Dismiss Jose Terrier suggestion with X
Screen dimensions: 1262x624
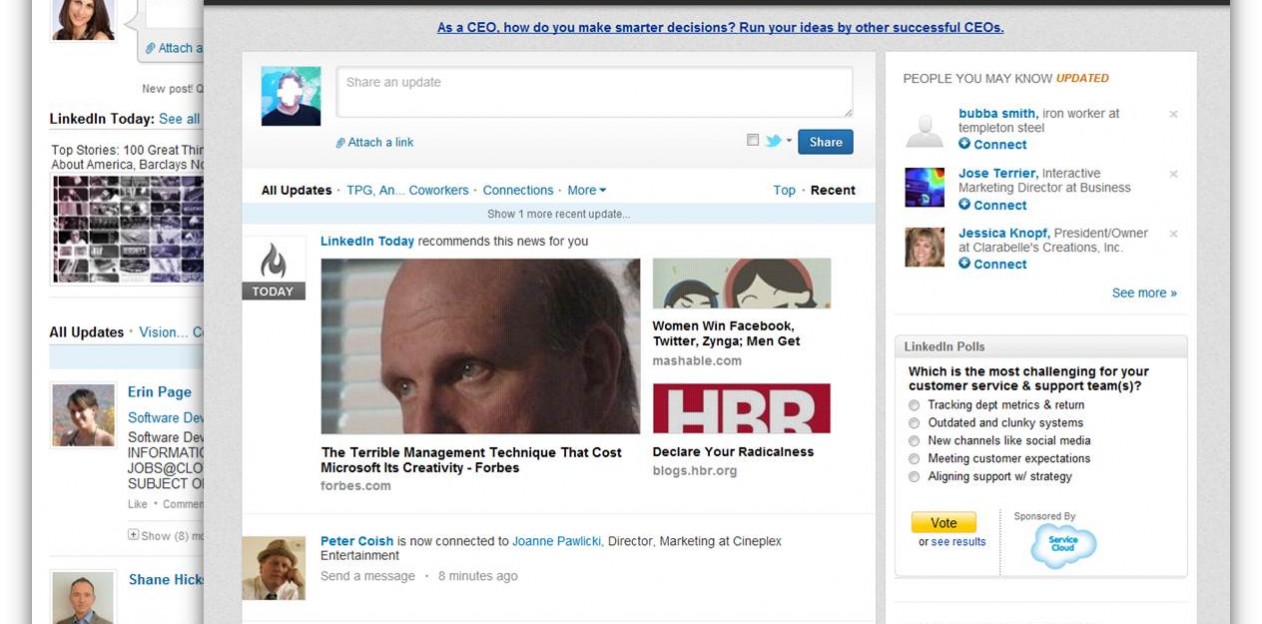(x=1173, y=175)
